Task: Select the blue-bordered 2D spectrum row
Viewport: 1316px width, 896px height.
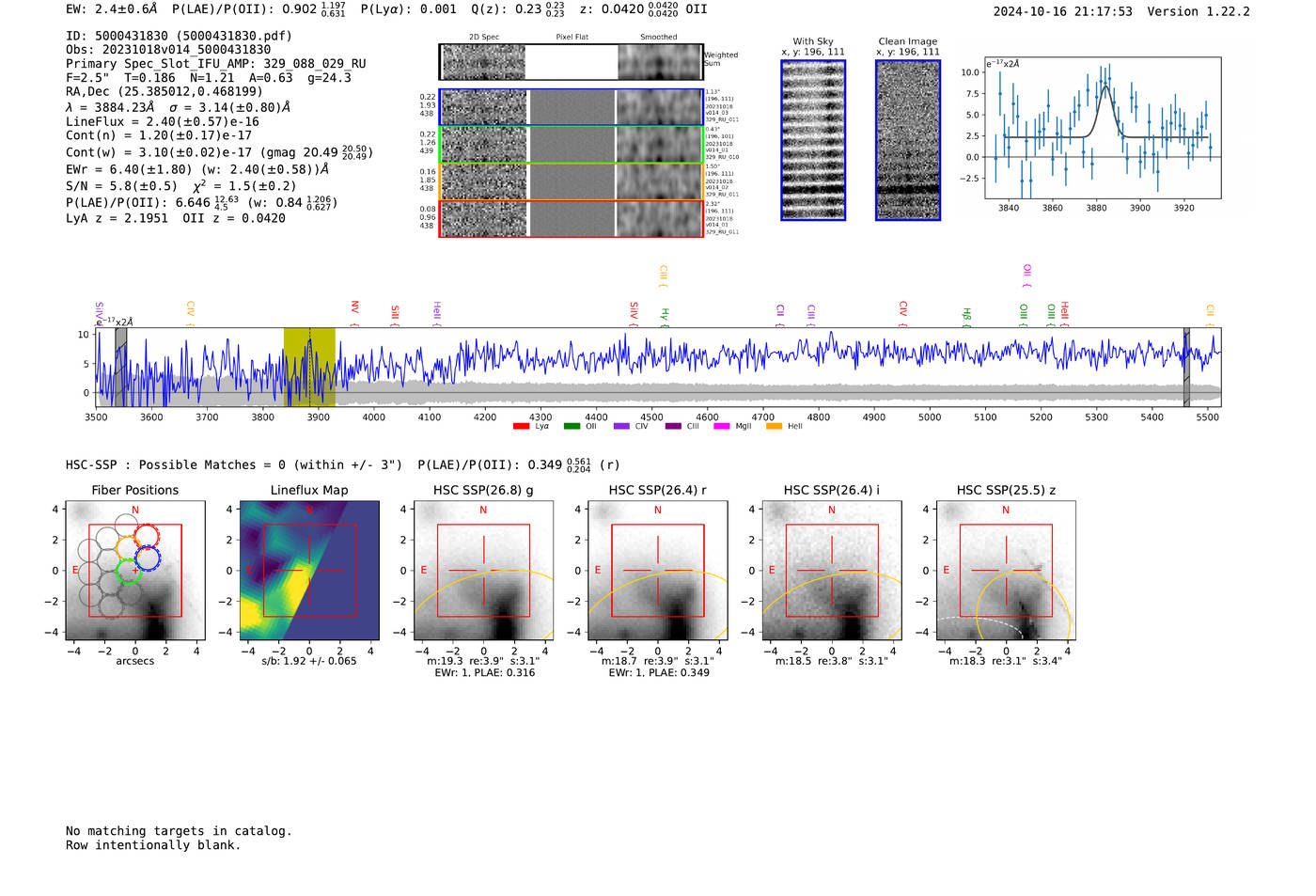Action: (571, 107)
